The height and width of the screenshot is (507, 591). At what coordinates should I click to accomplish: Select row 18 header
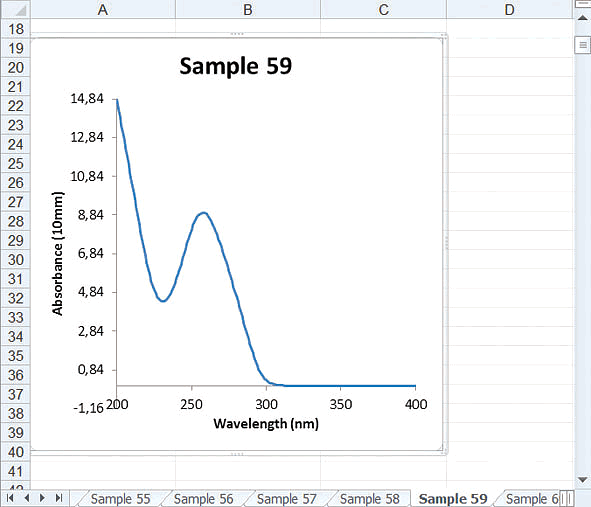15,29
